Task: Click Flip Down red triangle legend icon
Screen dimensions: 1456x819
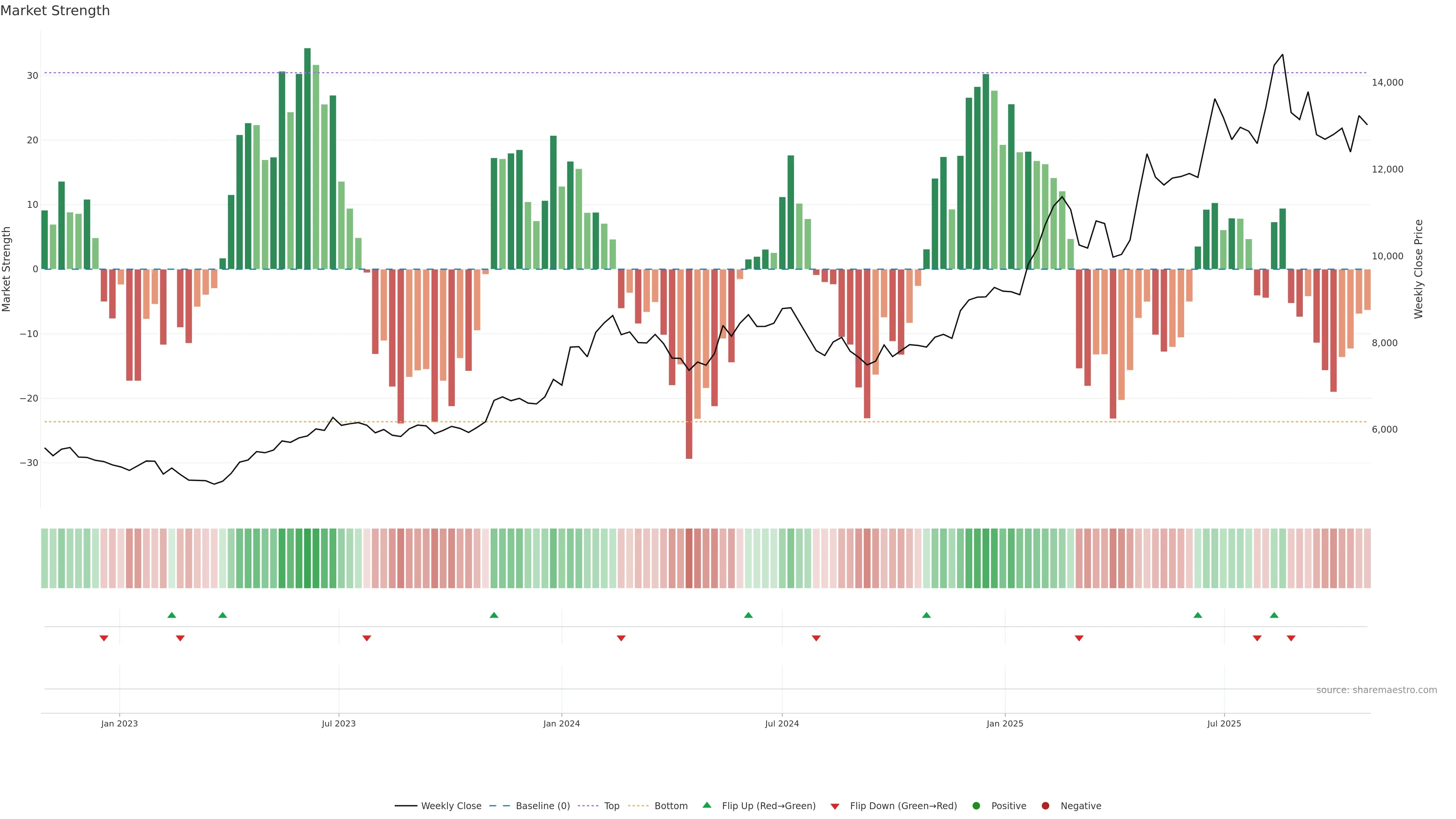Action: click(835, 806)
